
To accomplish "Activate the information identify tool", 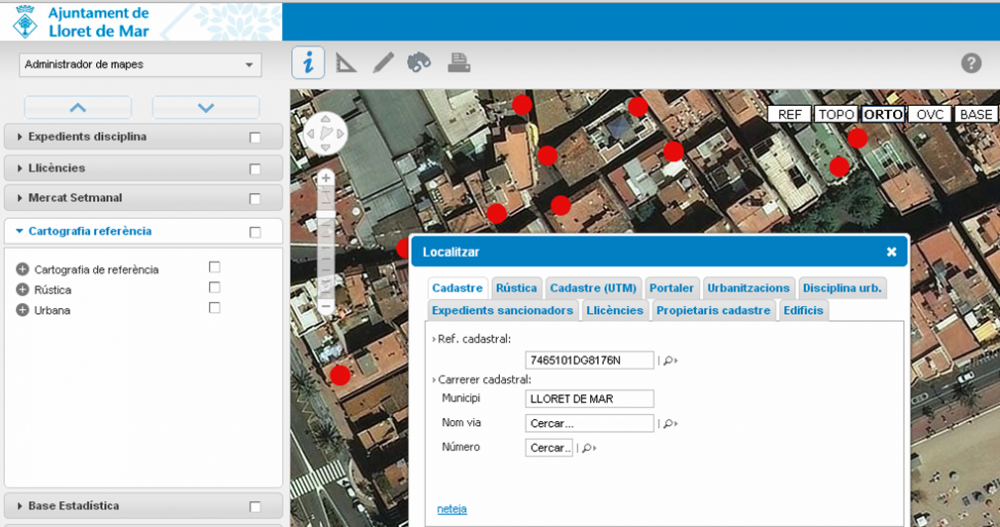I will [x=308, y=63].
